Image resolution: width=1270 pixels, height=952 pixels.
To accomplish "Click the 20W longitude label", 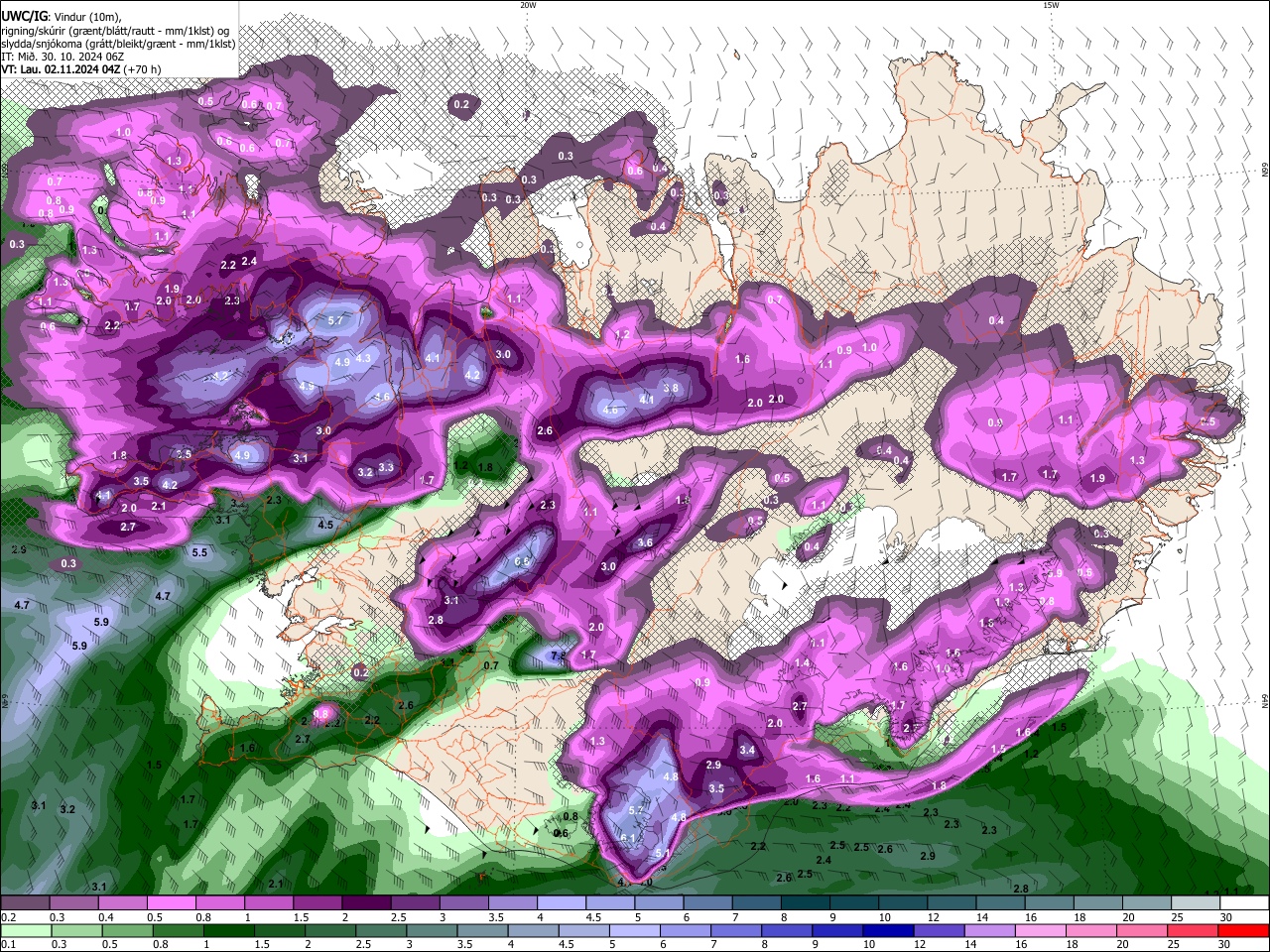I will coord(528,5).
